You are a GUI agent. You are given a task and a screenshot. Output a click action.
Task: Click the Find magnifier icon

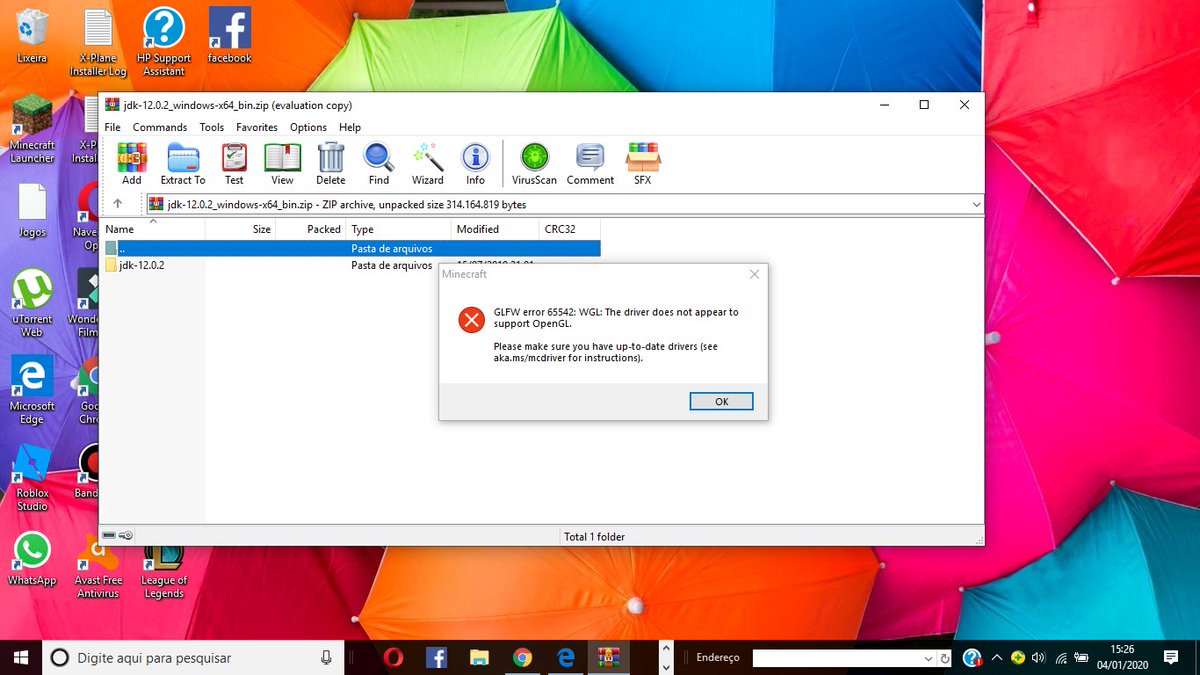coord(379,164)
